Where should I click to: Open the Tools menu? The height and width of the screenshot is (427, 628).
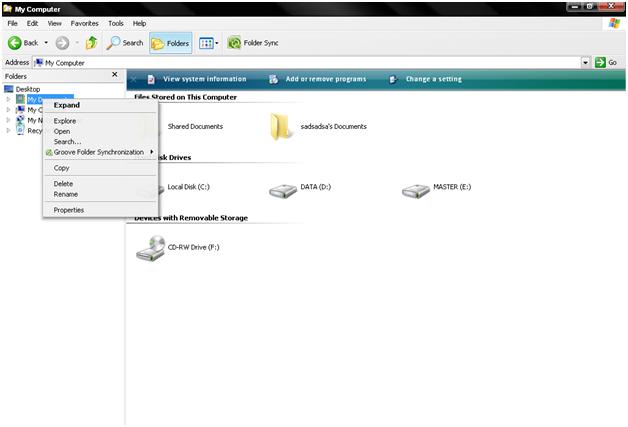(116, 23)
